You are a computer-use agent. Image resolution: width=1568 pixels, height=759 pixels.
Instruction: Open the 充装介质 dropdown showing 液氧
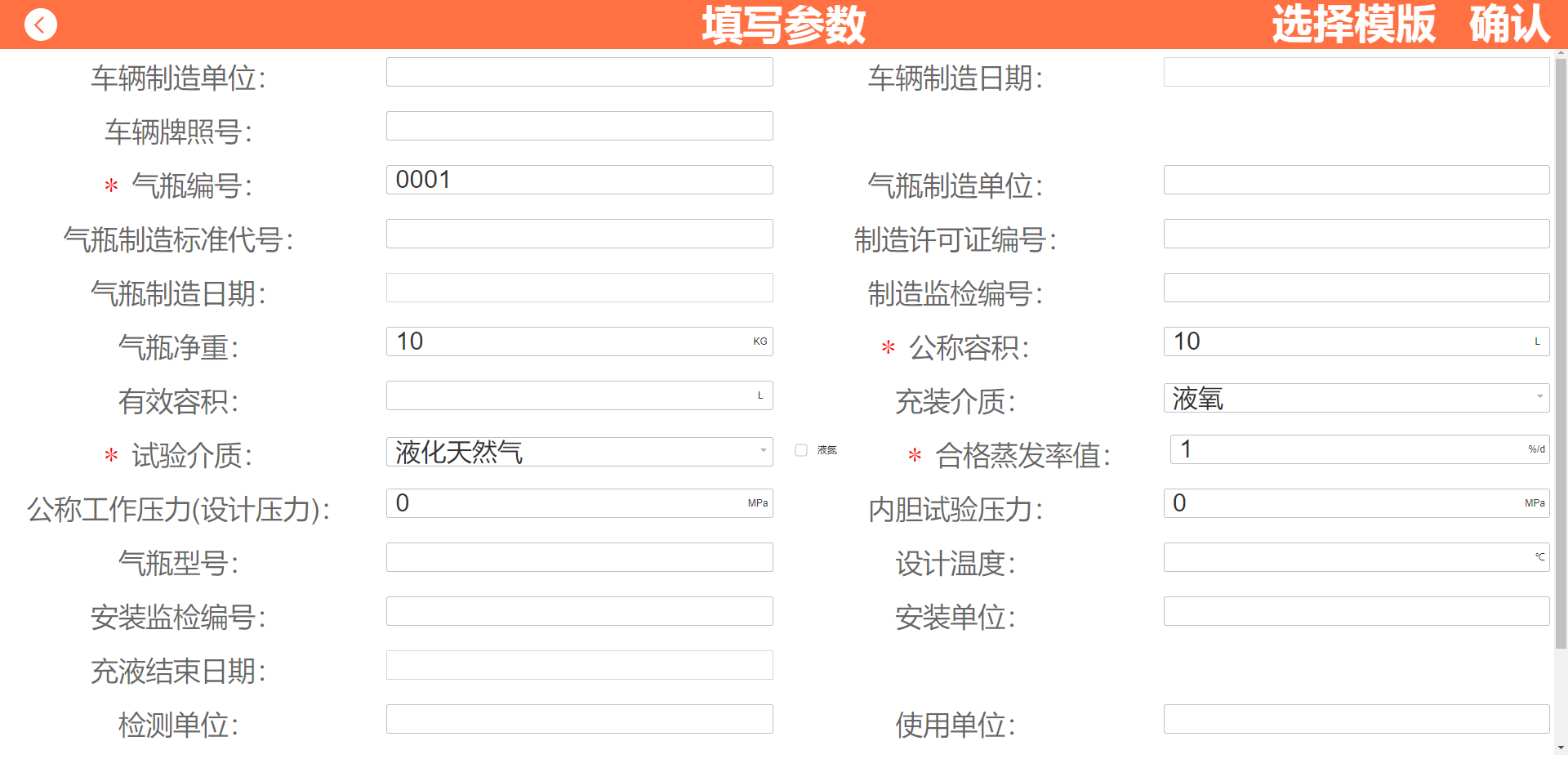pos(1356,398)
